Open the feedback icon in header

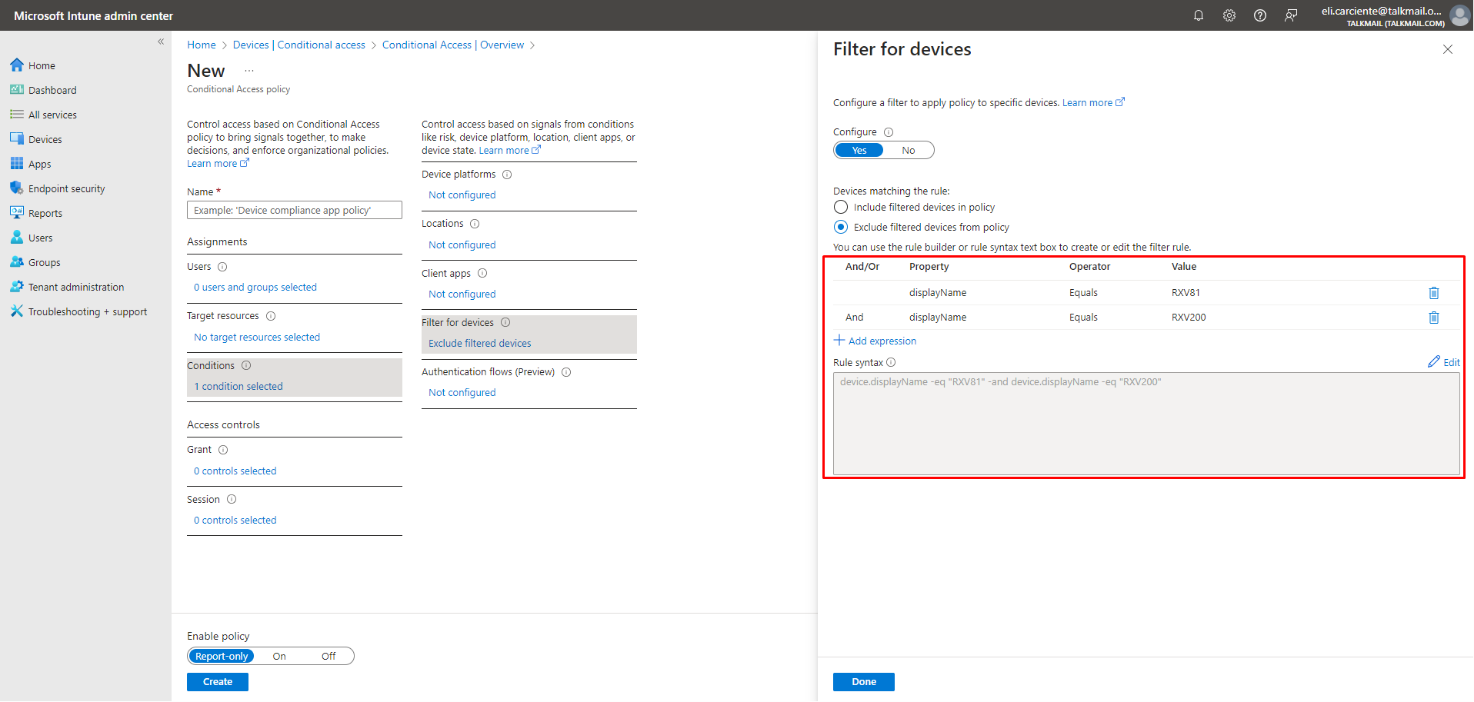[x=1291, y=15]
